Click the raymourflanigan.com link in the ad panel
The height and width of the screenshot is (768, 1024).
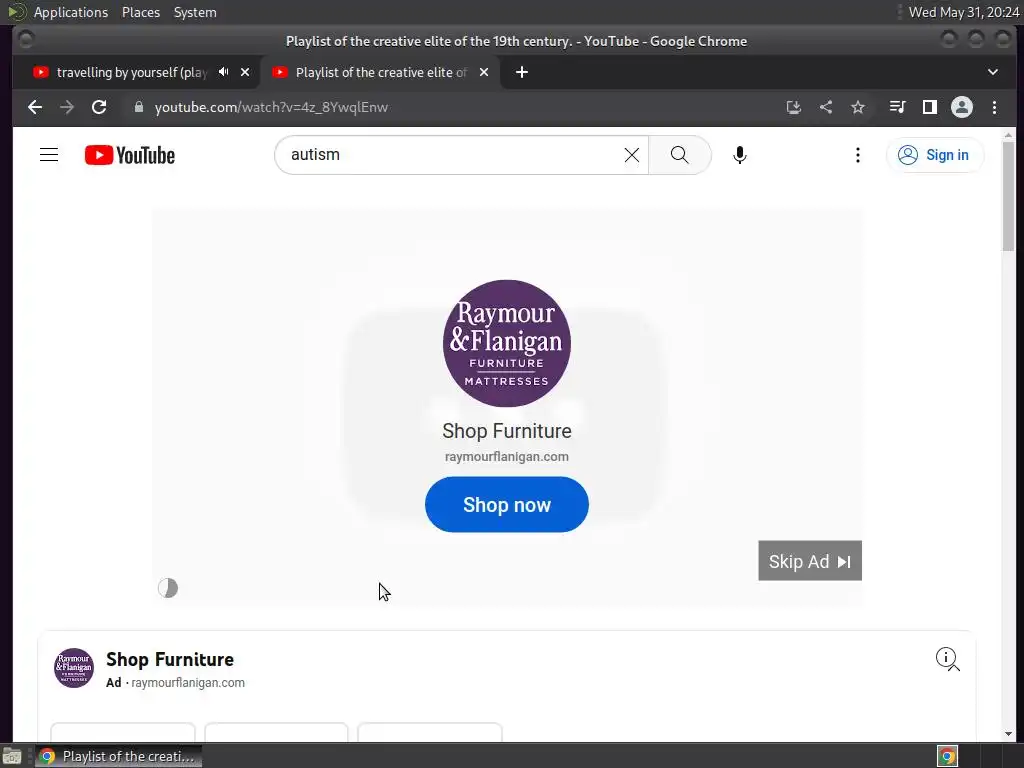pyautogui.click(x=188, y=682)
